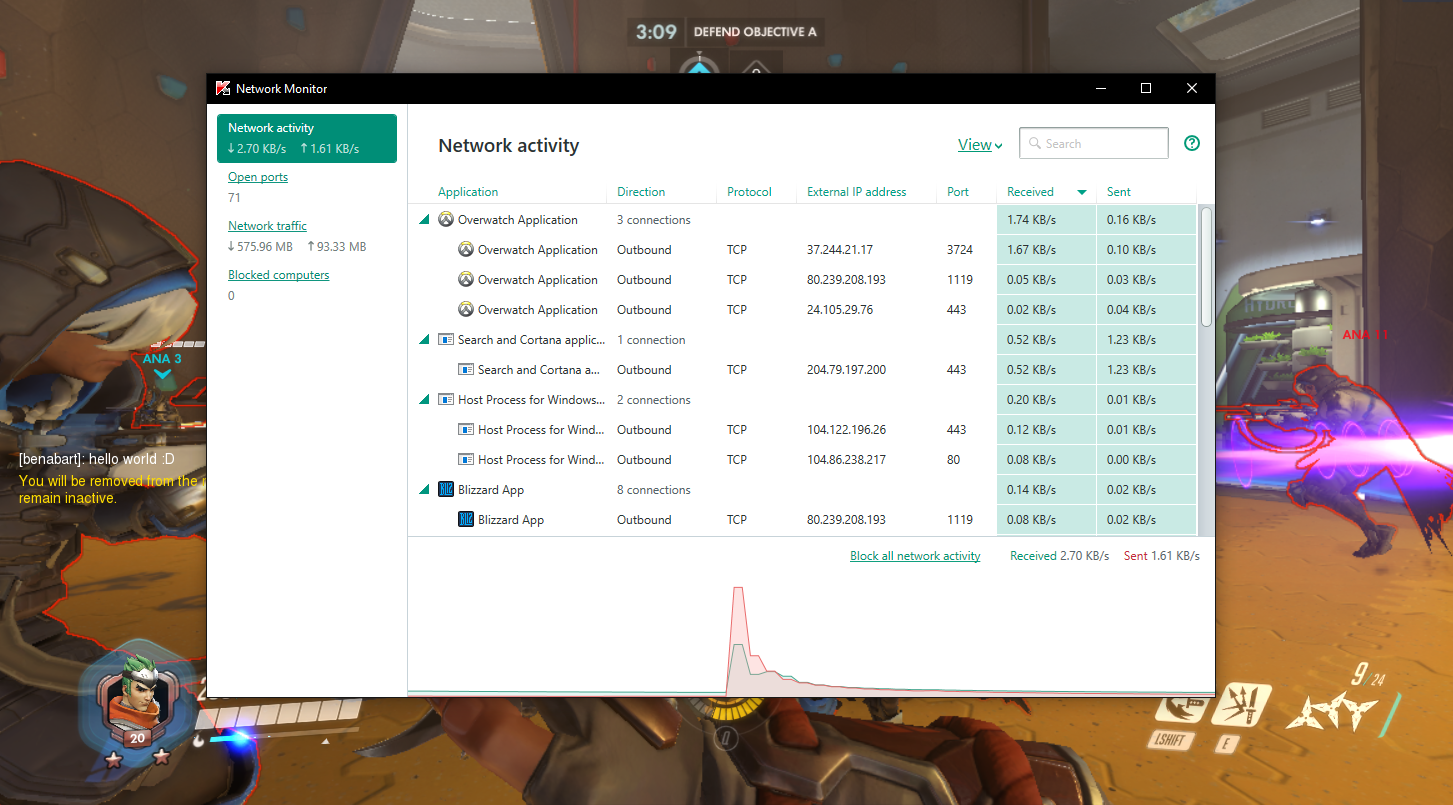Open the View dropdown menu
The height and width of the screenshot is (805, 1453).
tap(979, 145)
